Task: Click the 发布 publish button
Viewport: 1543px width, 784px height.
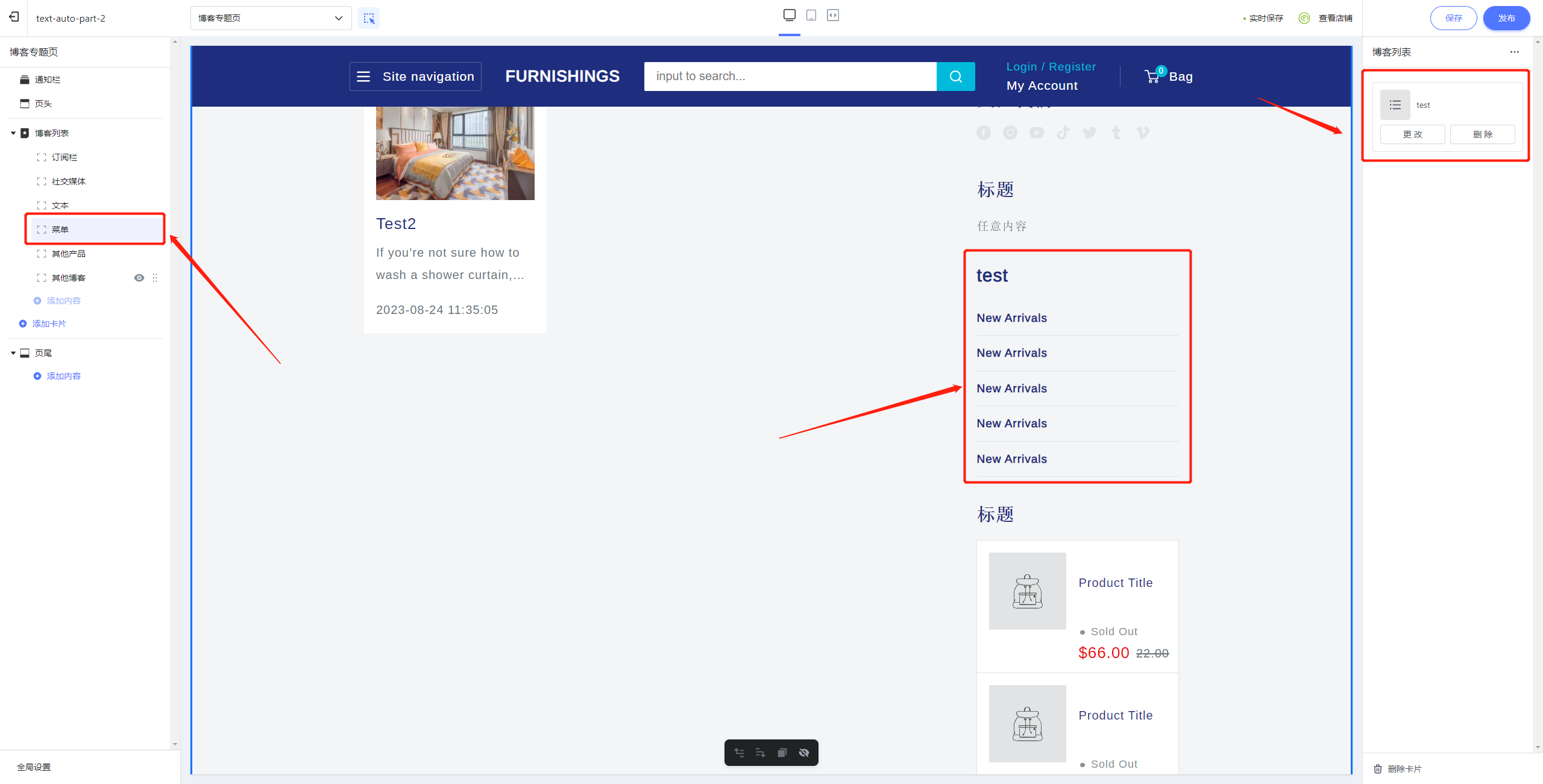Action: click(1506, 18)
